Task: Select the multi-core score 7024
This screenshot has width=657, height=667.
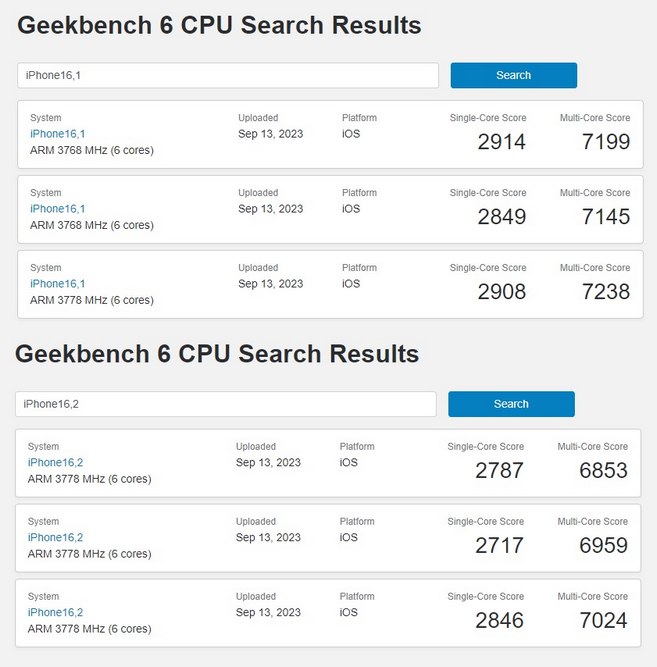Action: click(603, 621)
